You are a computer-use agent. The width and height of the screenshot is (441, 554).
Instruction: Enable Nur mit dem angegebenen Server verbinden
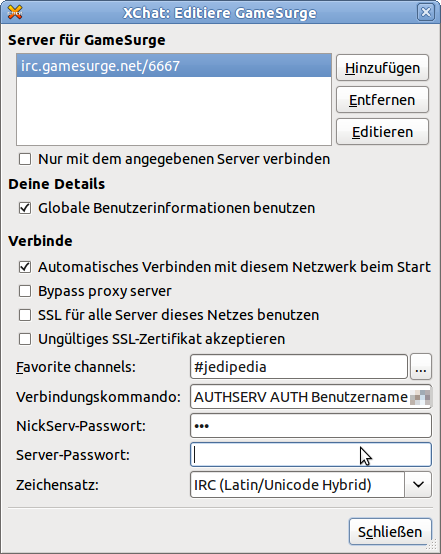[x=25, y=159]
